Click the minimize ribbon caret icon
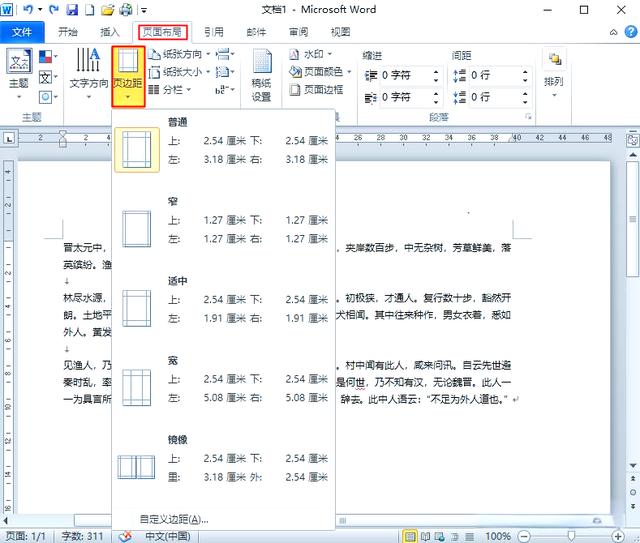 pyautogui.click(x=613, y=32)
